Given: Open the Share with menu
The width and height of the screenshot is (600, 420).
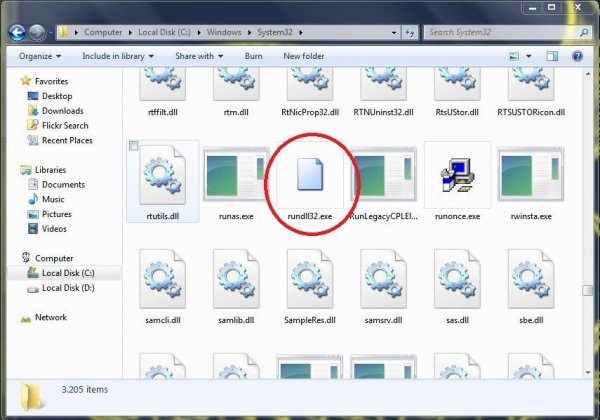Looking at the screenshot, I should coord(199,56).
